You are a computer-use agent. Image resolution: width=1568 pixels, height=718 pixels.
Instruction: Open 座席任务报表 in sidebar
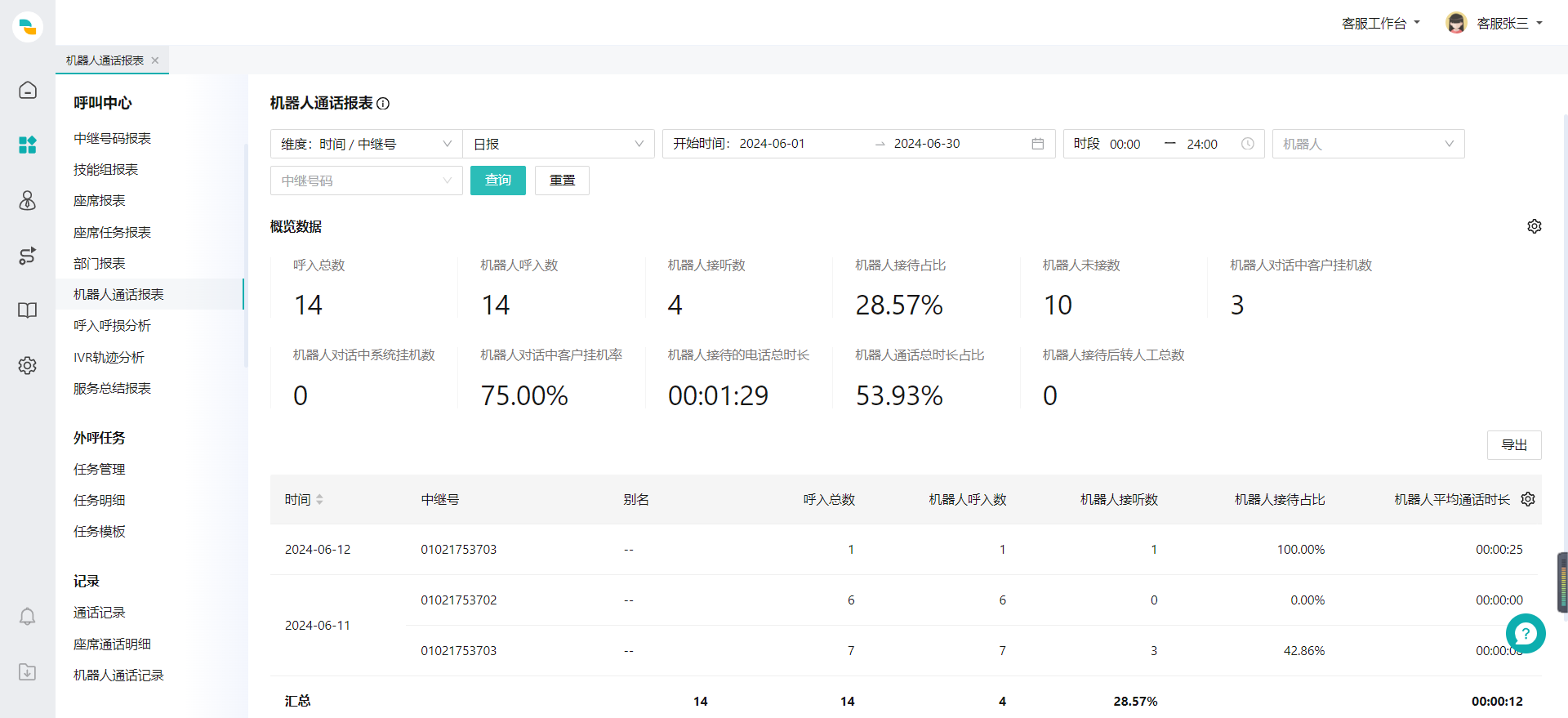point(113,233)
